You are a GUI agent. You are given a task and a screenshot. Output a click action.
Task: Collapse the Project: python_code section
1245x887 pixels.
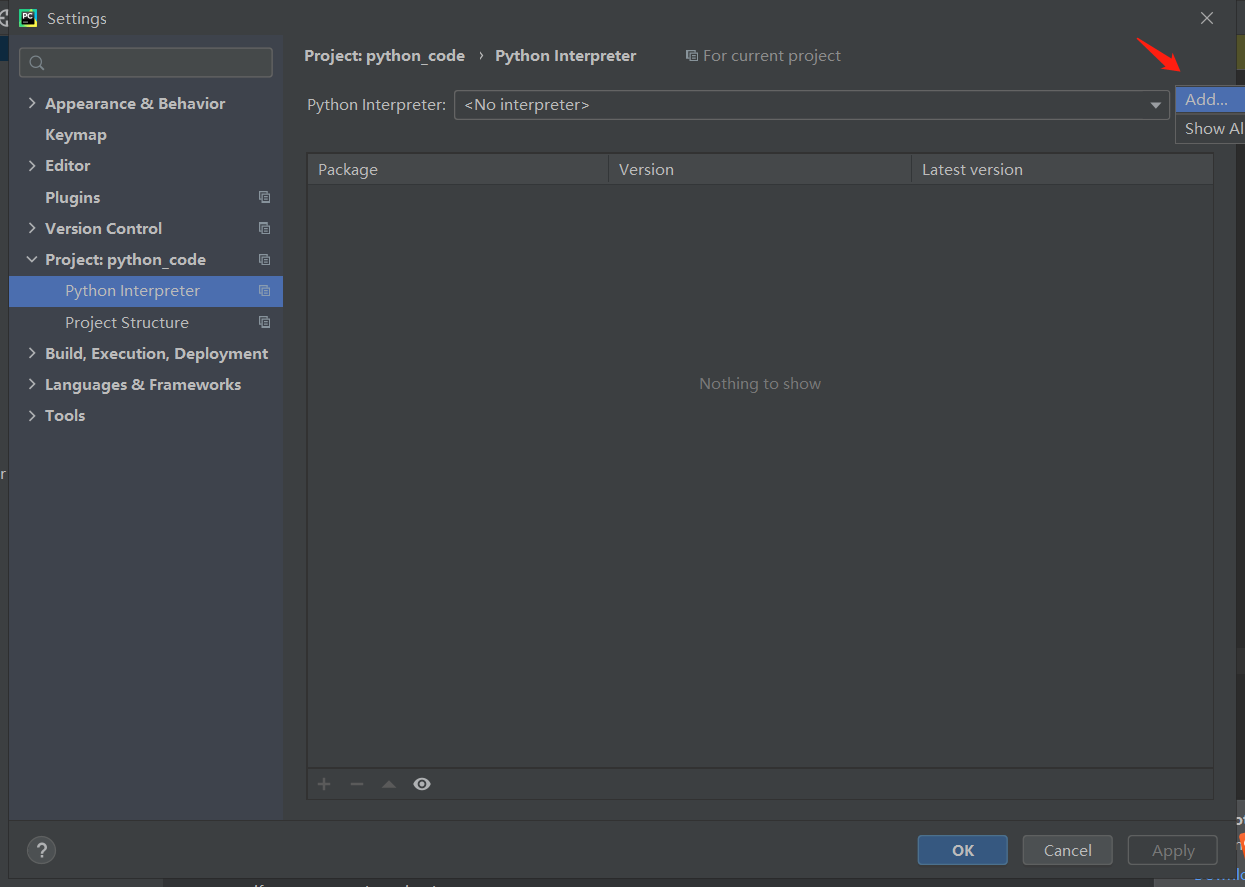click(32, 259)
